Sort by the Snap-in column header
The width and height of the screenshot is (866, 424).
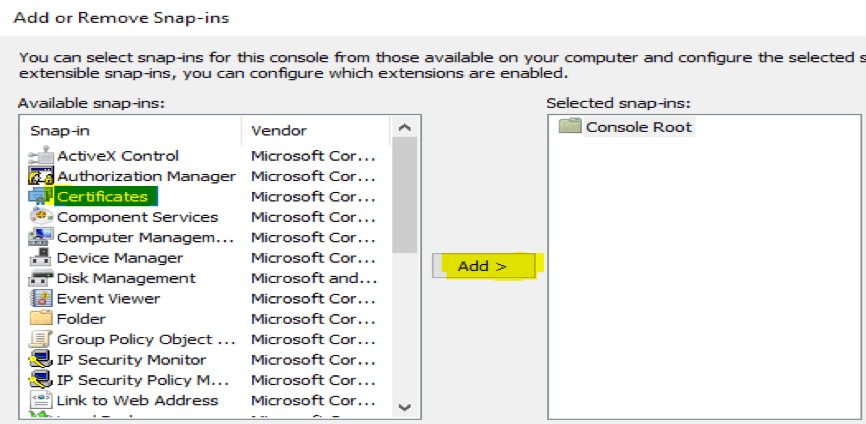[x=130, y=131]
